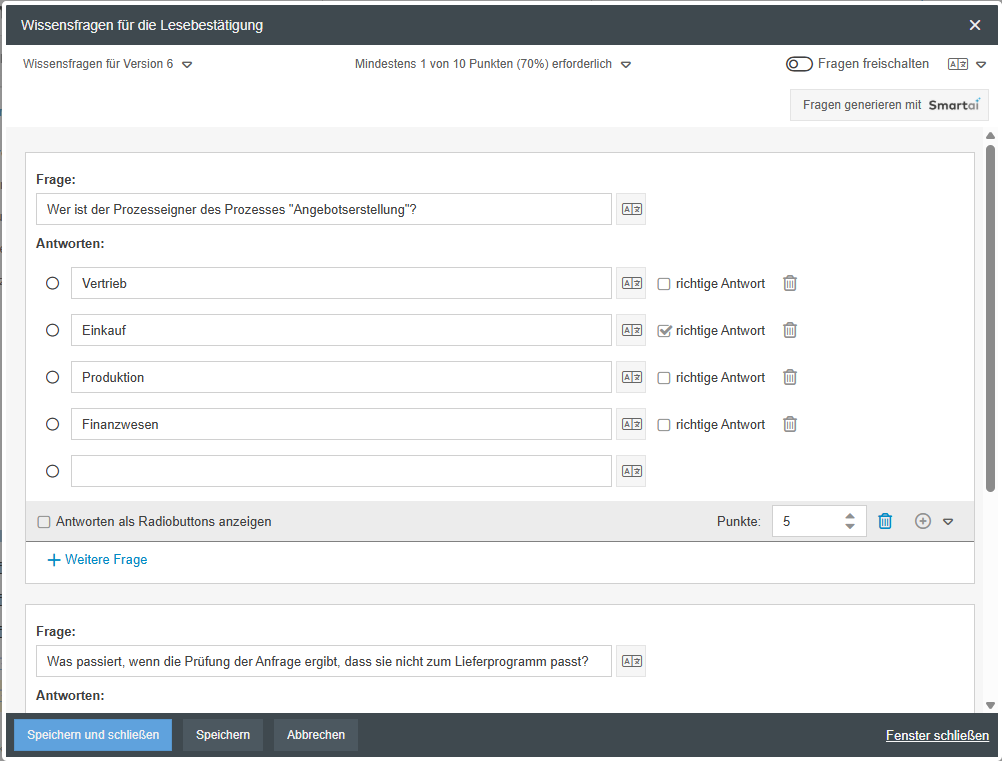The width and height of the screenshot is (1002, 761).
Task: Click the Angebotserstellung question text field
Action: coord(324,210)
